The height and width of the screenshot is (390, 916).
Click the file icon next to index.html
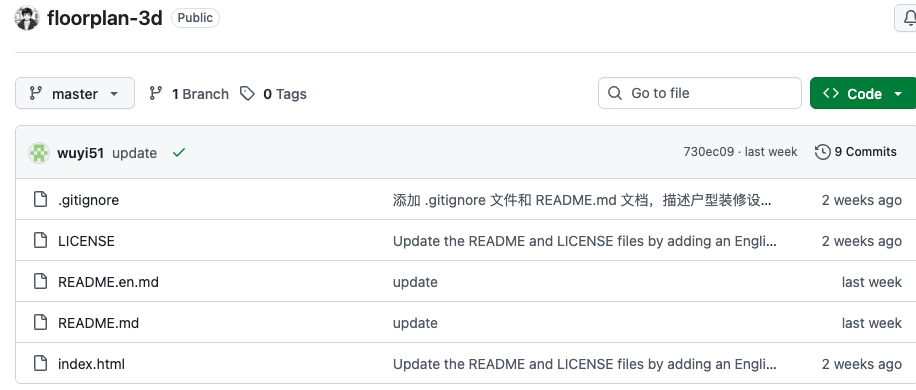point(40,363)
